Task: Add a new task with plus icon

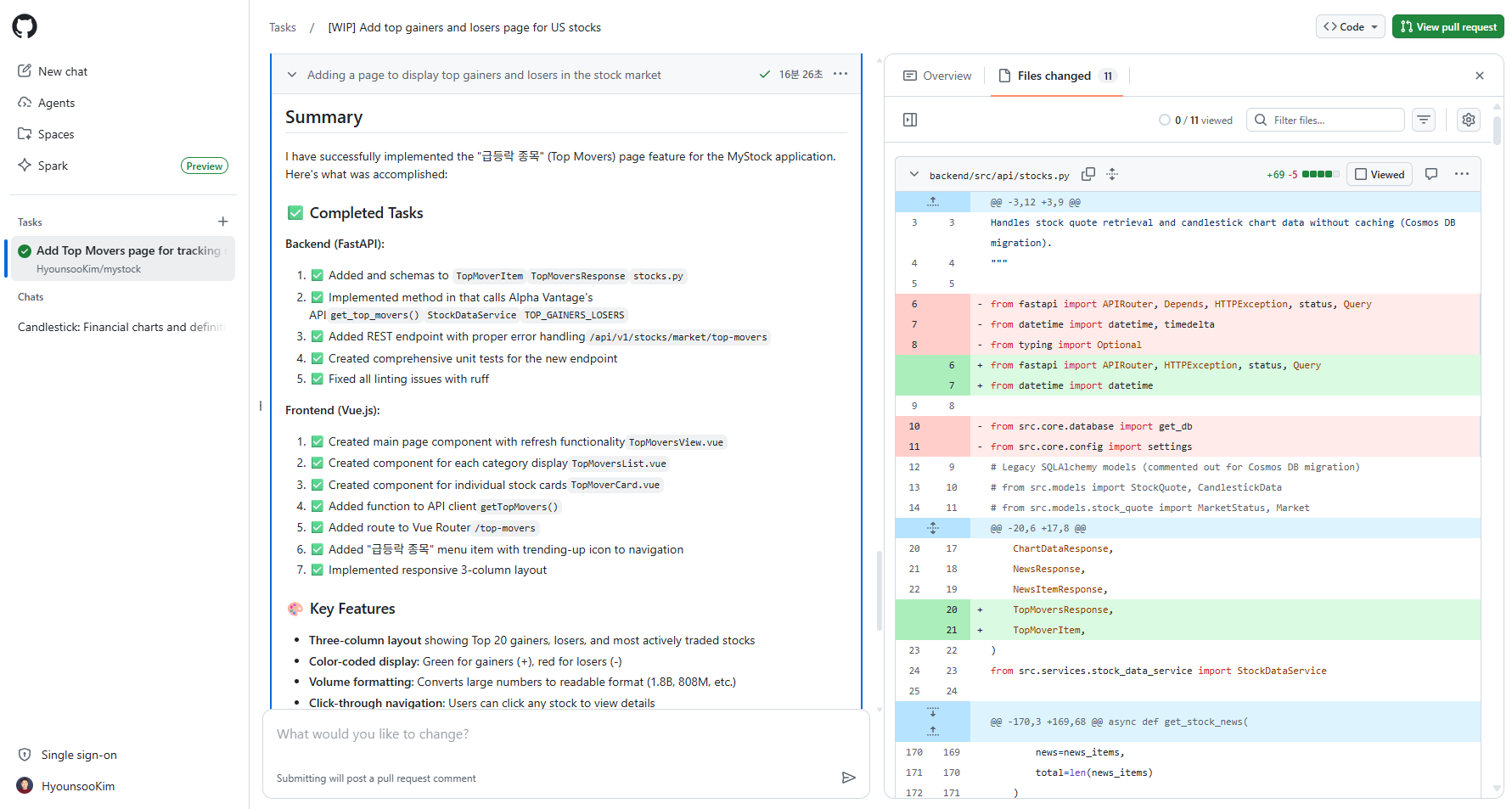Action: pyautogui.click(x=223, y=222)
